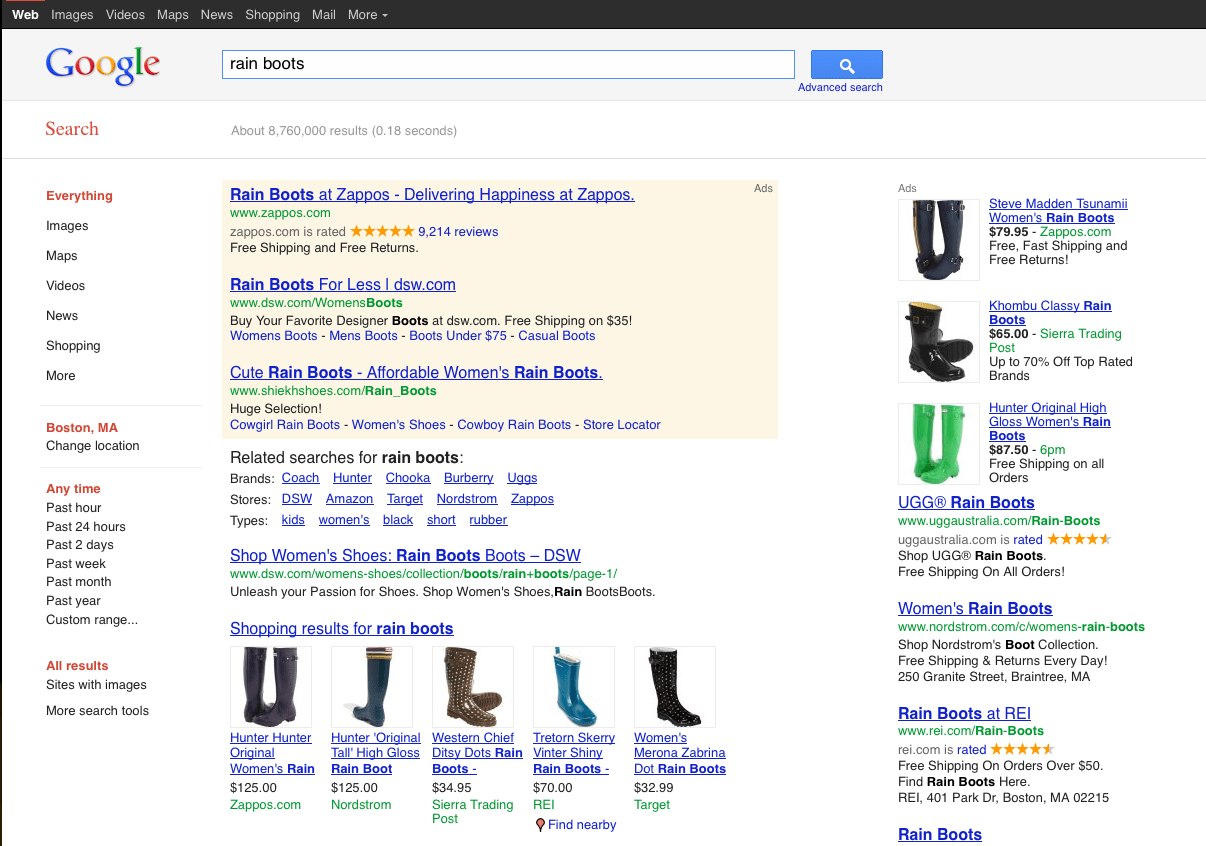Click Hunter Original Women's Rain boot image
Image resolution: width=1206 pixels, height=846 pixels.
point(271,687)
